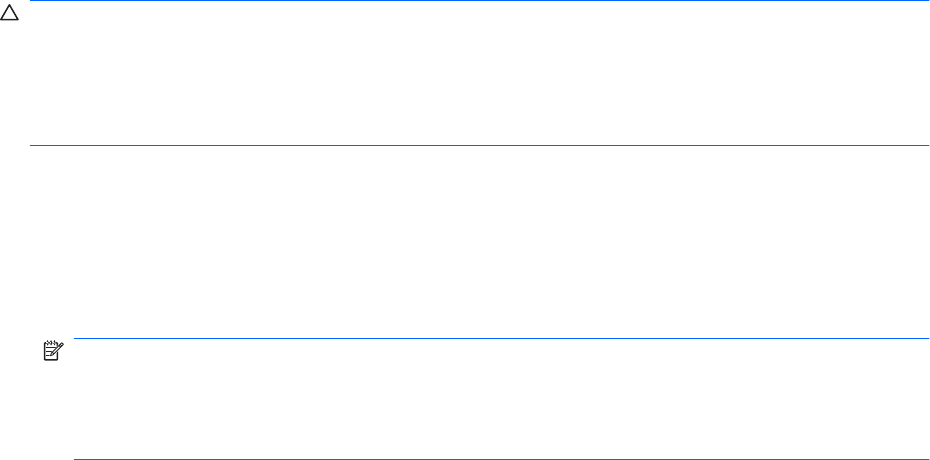930x460 pixels.
Task: Click the middle of the note top line
Action: 502,338
